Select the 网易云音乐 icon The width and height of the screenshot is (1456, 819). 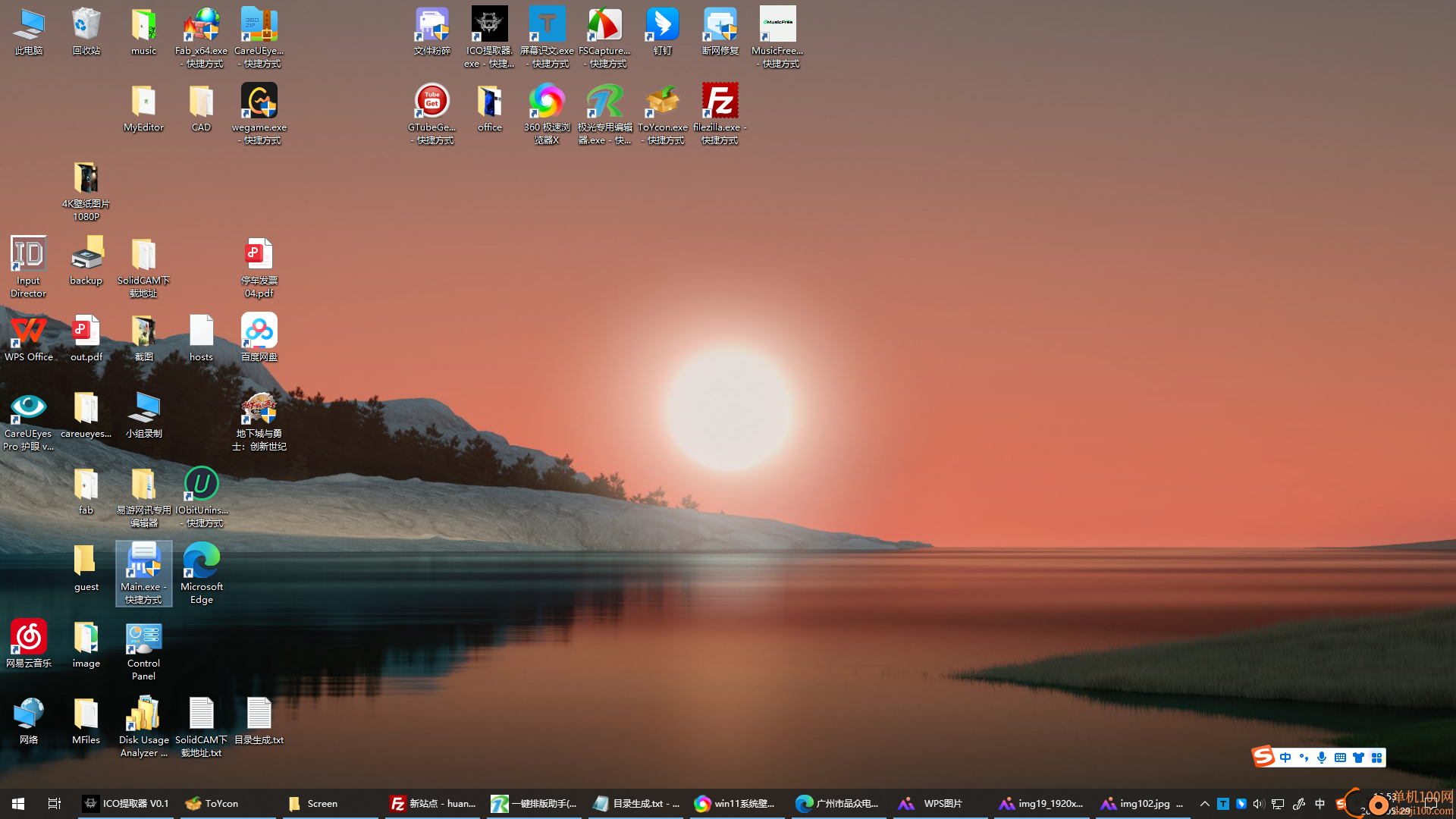pos(29,645)
